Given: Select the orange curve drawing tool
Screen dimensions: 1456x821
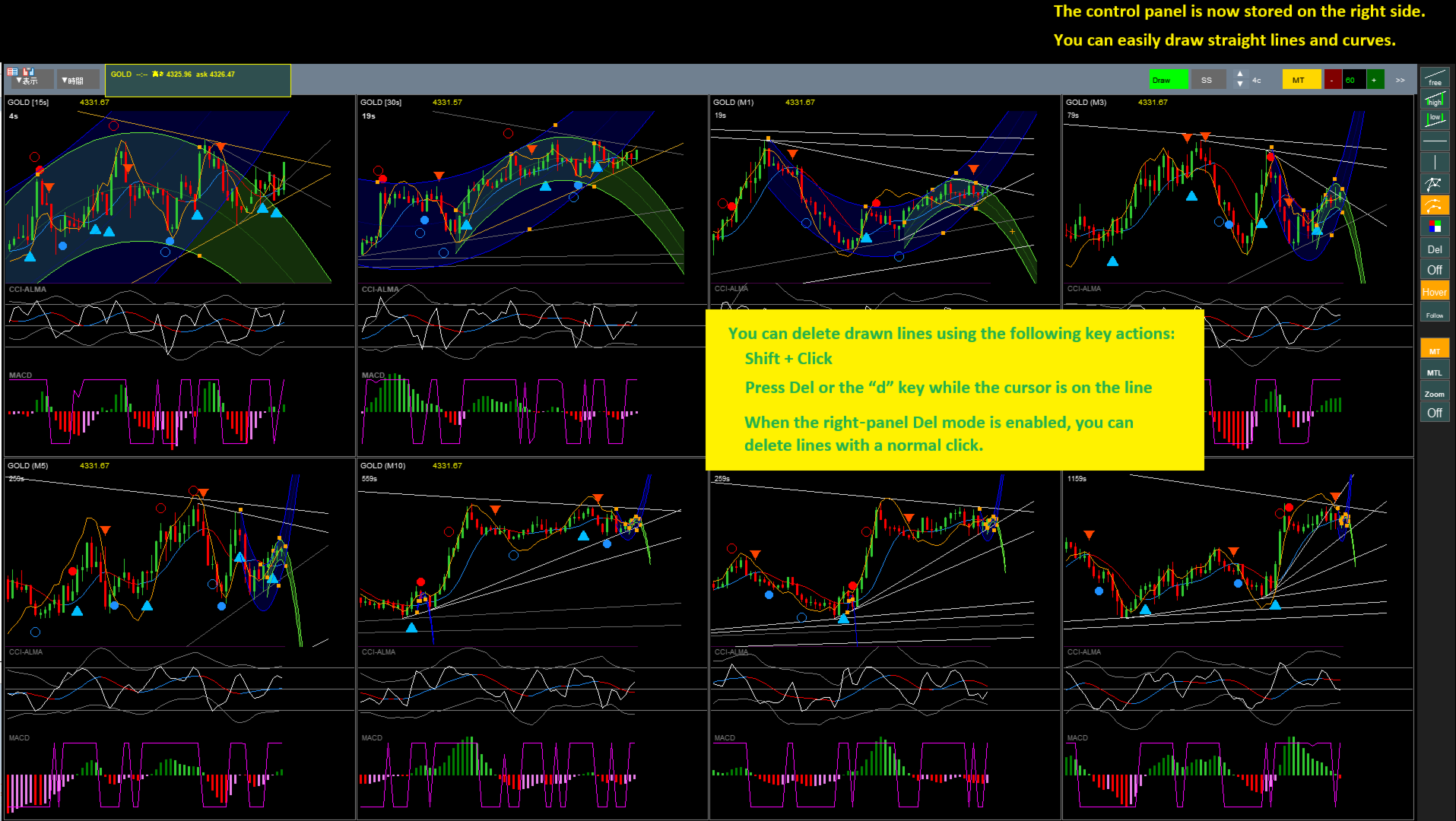Looking at the screenshot, I should pyautogui.click(x=1435, y=205).
